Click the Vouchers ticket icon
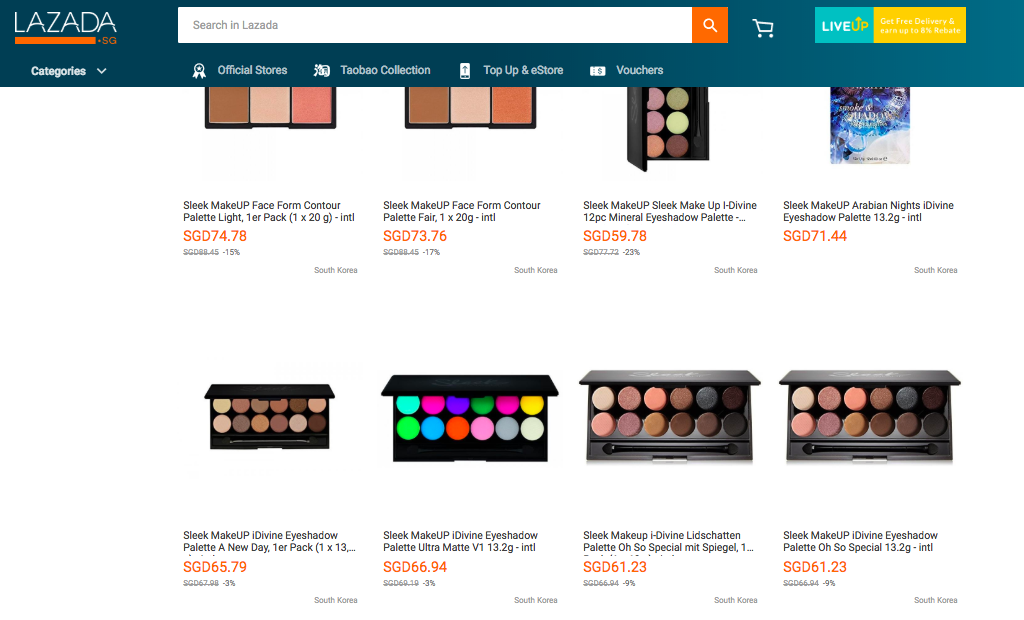 pos(597,71)
